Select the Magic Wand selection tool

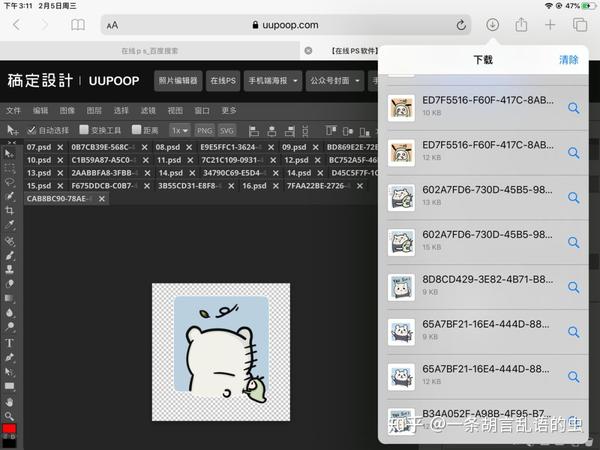(10, 196)
